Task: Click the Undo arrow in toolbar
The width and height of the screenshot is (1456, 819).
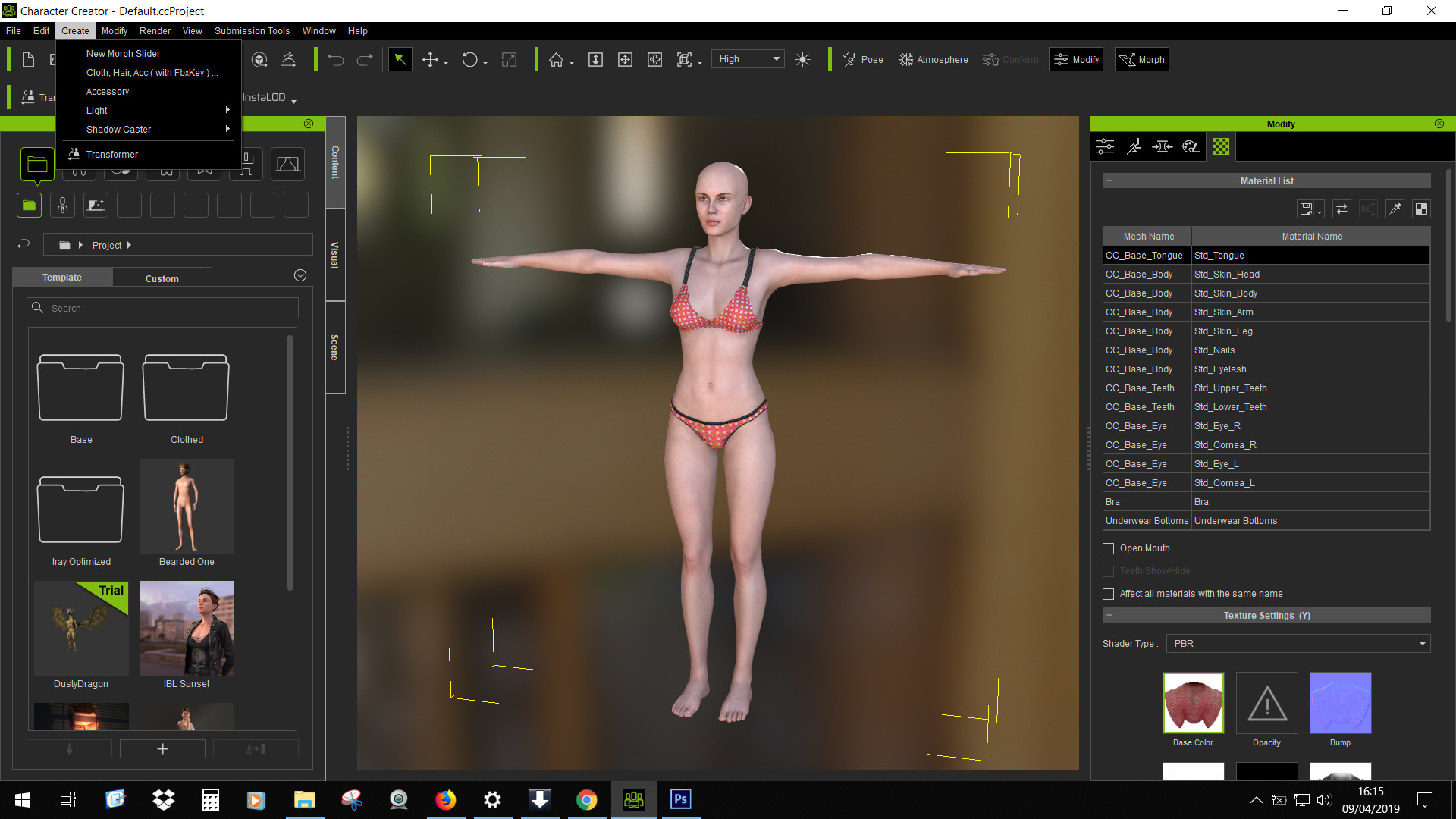Action: [x=336, y=60]
